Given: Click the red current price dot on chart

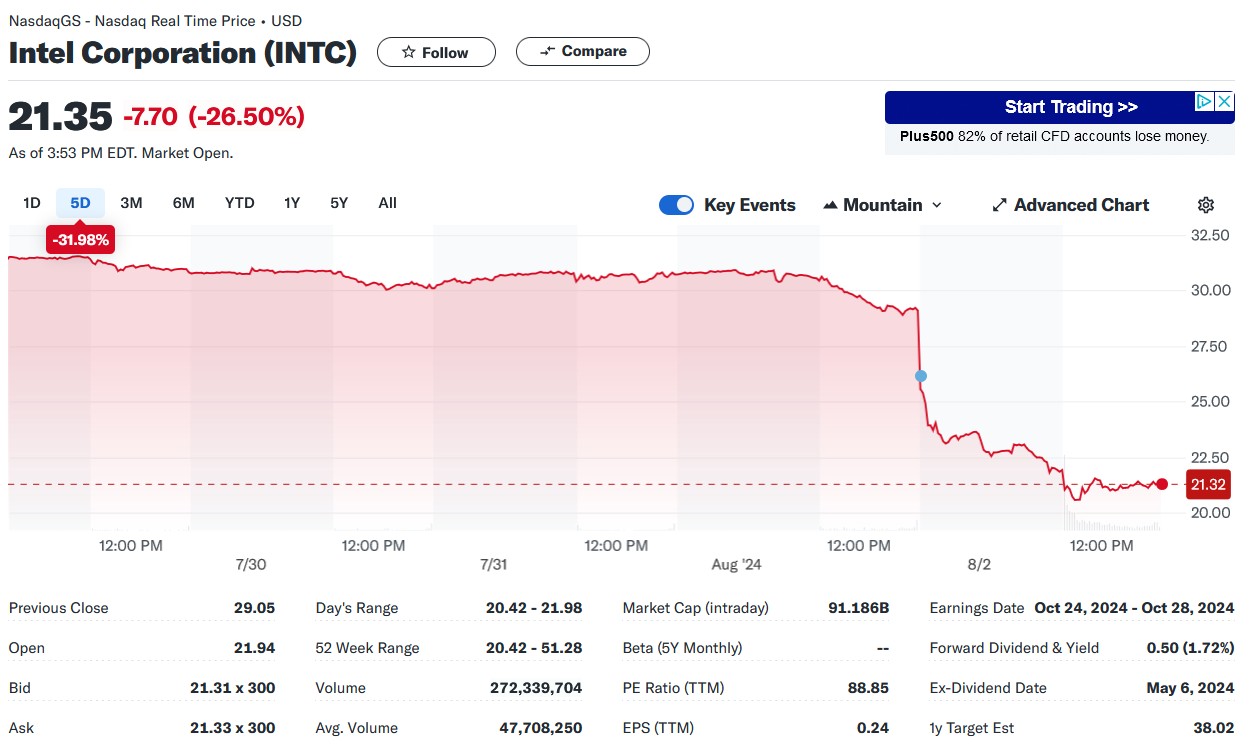Looking at the screenshot, I should [x=1161, y=484].
